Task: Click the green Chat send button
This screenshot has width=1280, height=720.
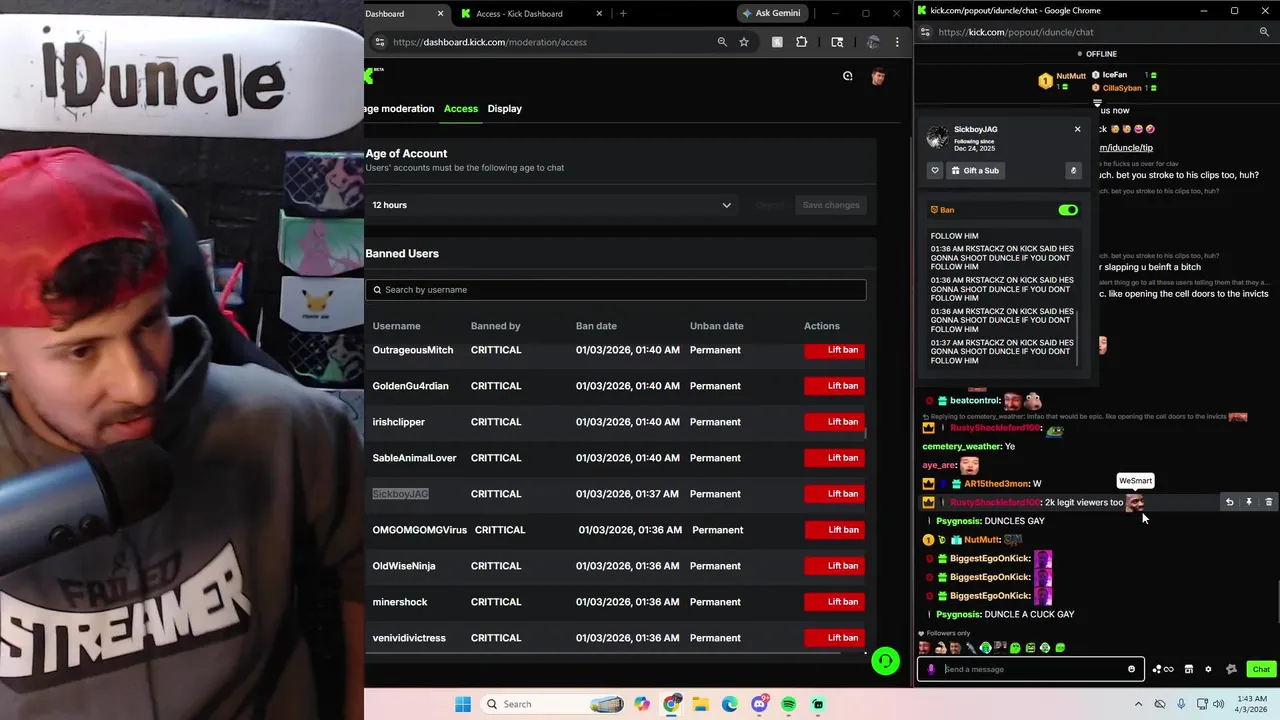Action: (1261, 669)
